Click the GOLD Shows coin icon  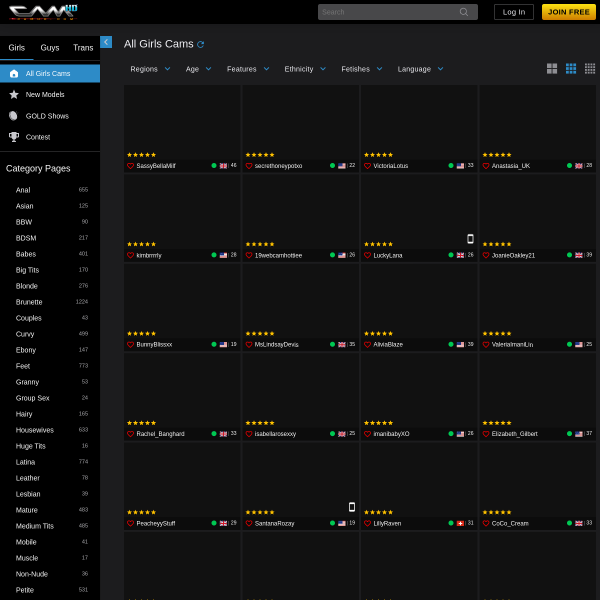13,116
